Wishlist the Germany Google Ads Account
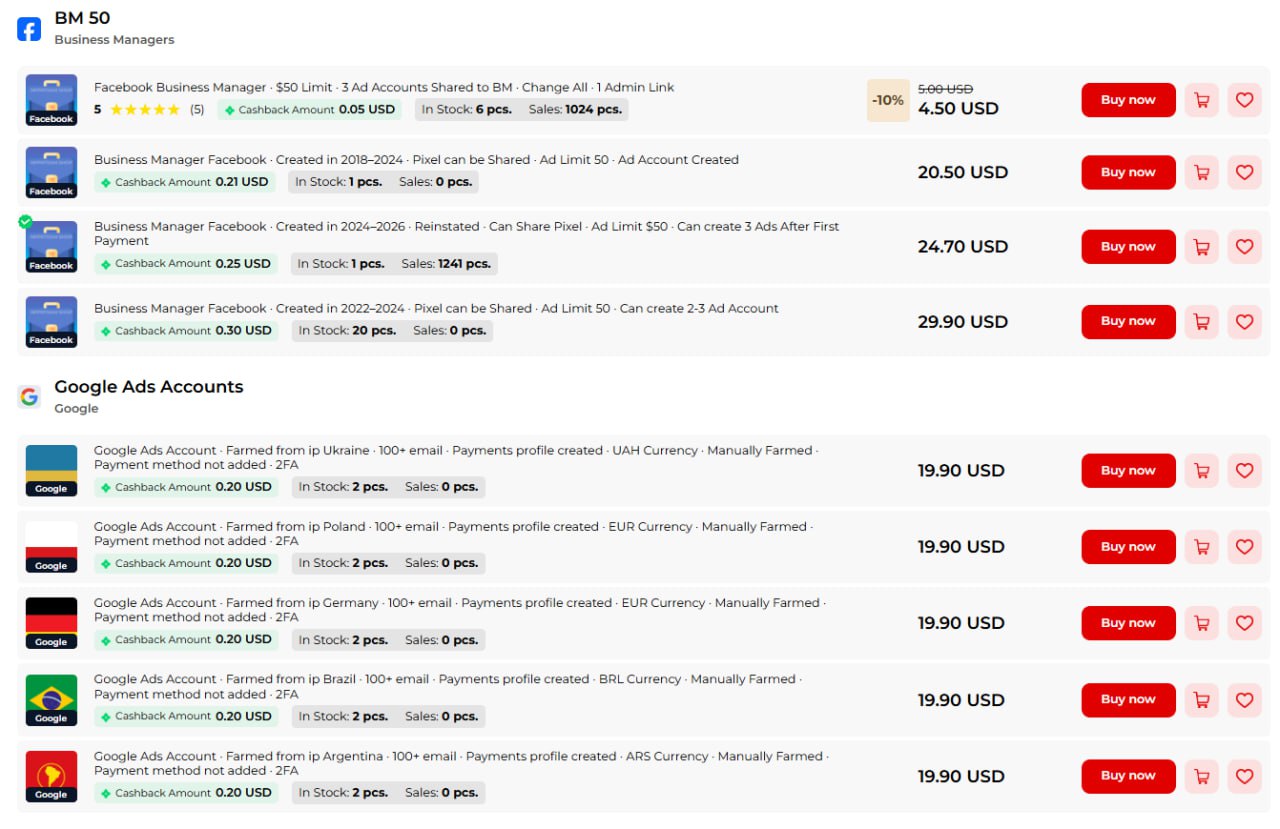 (1244, 623)
